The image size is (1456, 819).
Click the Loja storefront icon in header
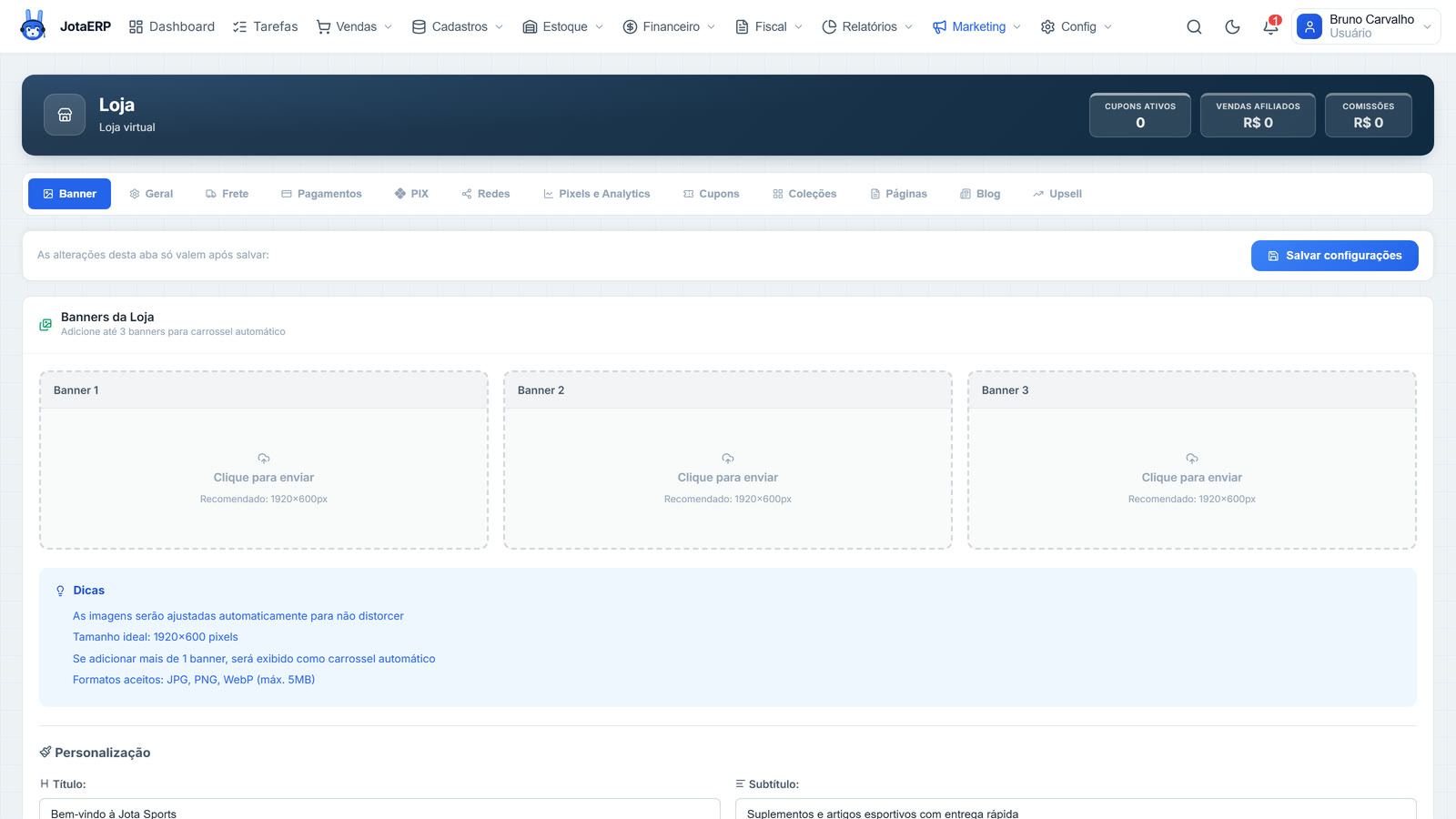(x=65, y=115)
